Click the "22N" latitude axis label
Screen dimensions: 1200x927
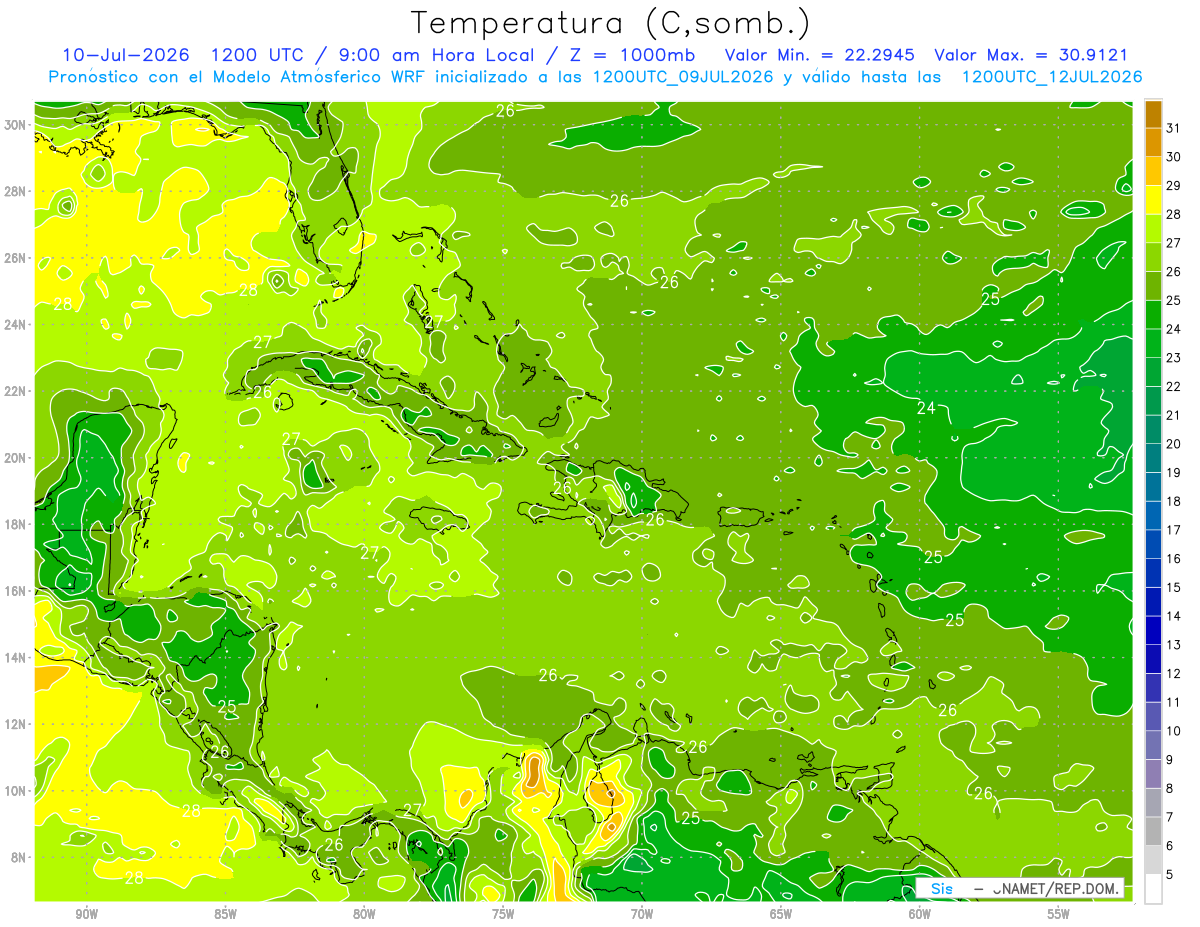coord(16,391)
